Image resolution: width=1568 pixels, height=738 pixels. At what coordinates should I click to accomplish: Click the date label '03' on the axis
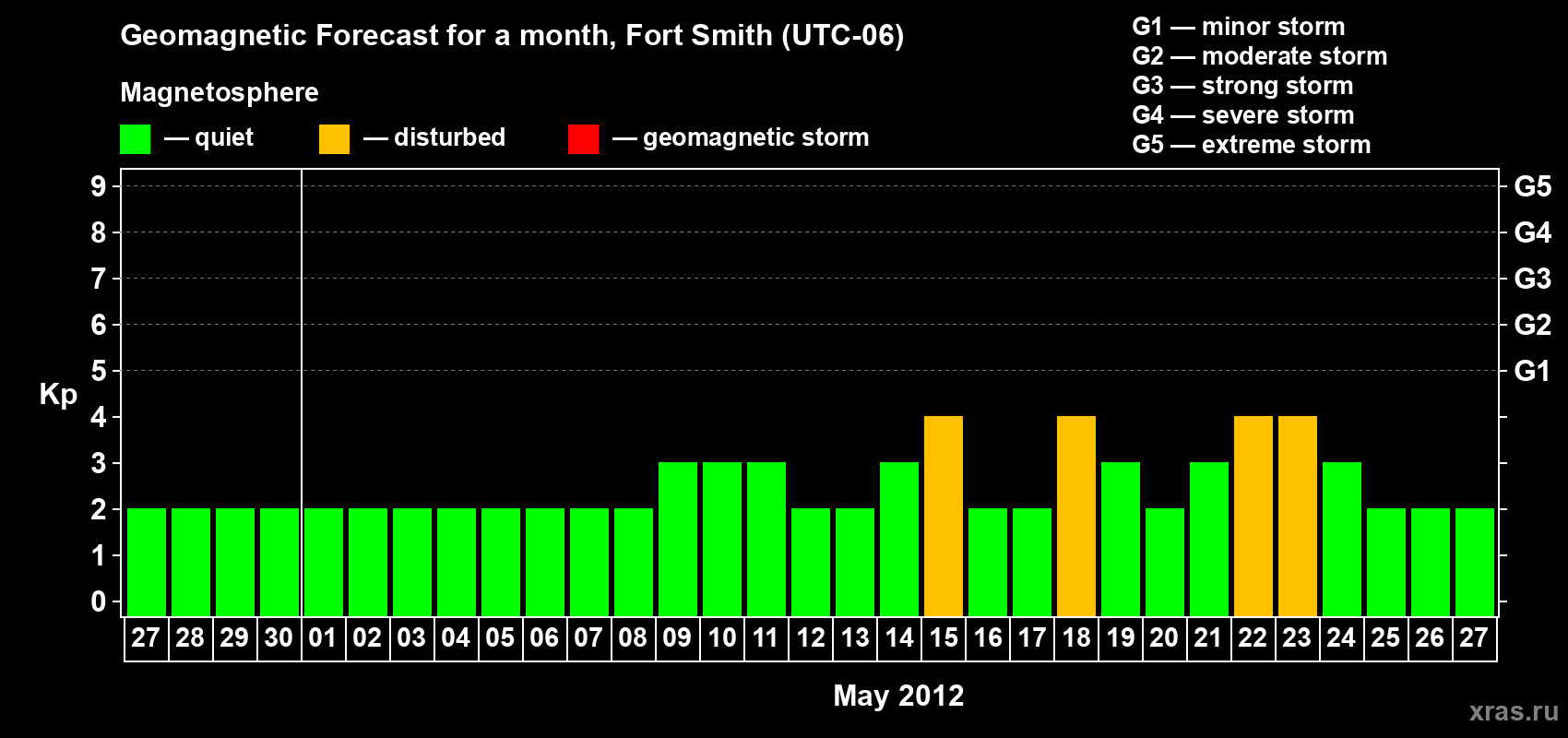tap(411, 638)
